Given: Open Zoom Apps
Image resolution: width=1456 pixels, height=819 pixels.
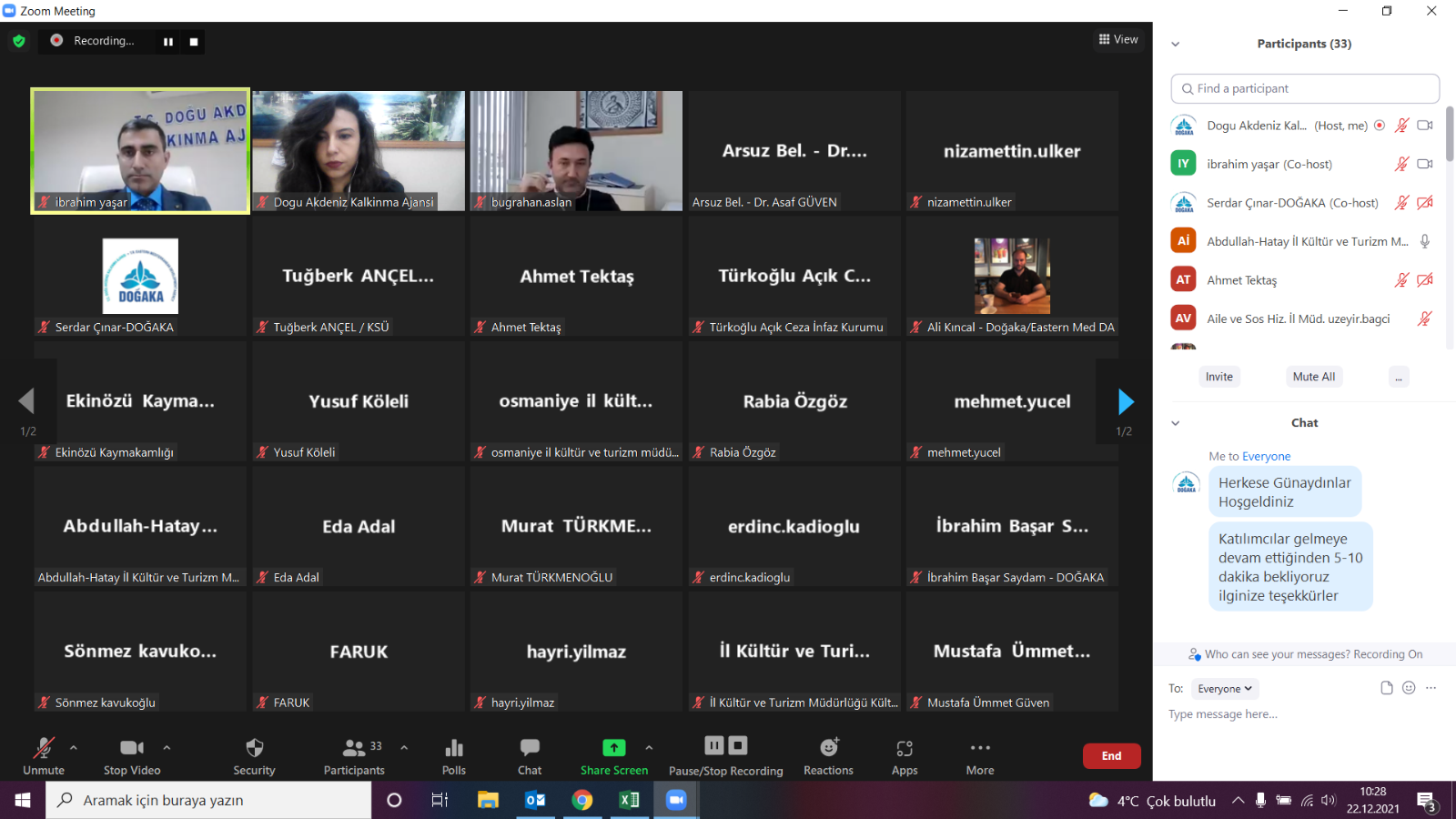Looking at the screenshot, I should (x=905, y=755).
